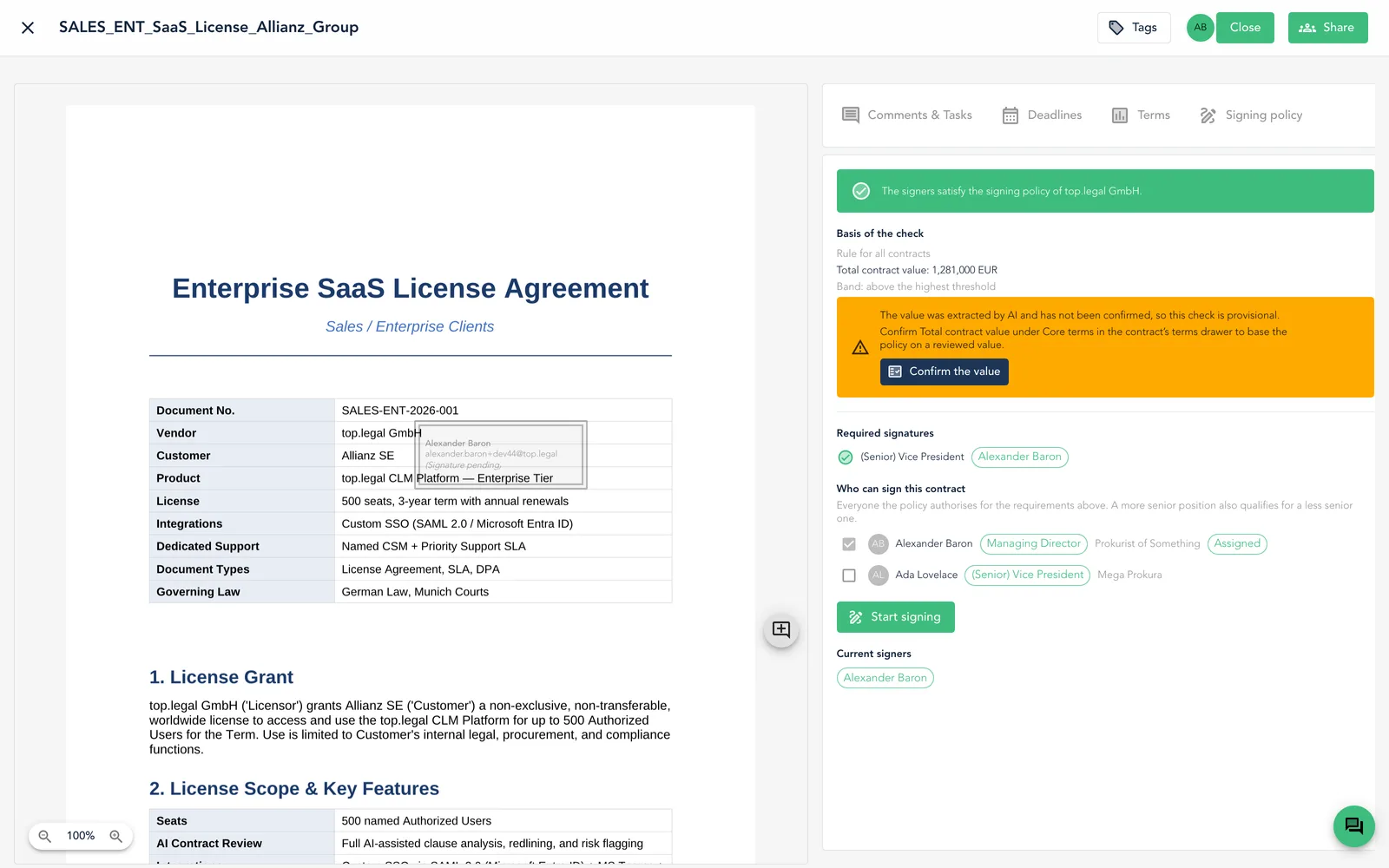This screenshot has height=868, width=1389.
Task: Click the Mega Prokura label
Action: click(1129, 575)
